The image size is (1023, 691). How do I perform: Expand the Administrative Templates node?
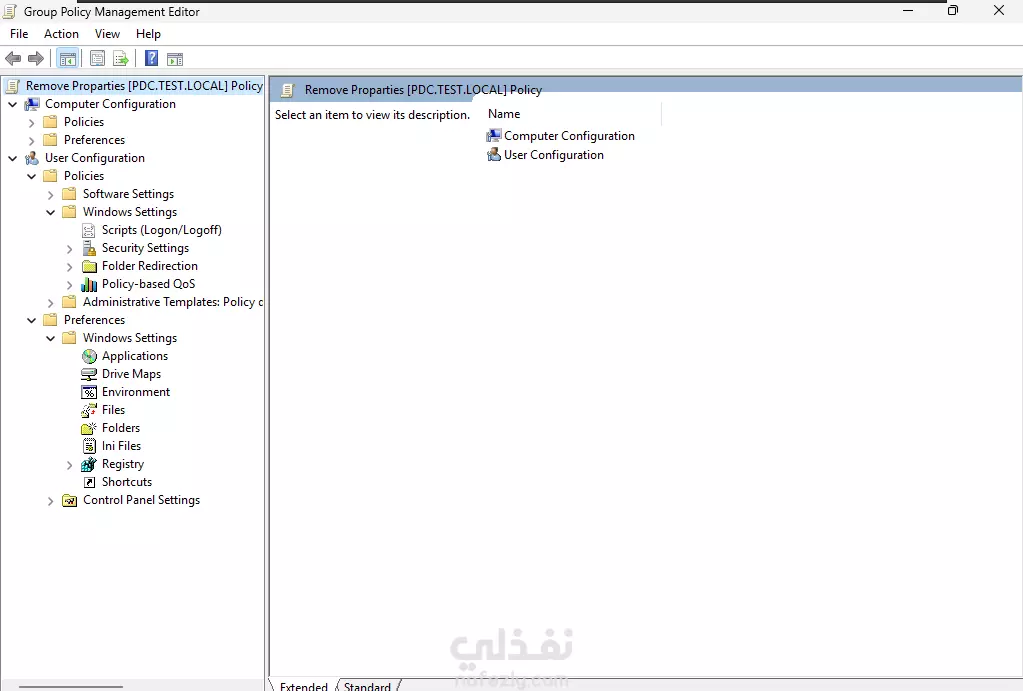pyautogui.click(x=50, y=303)
